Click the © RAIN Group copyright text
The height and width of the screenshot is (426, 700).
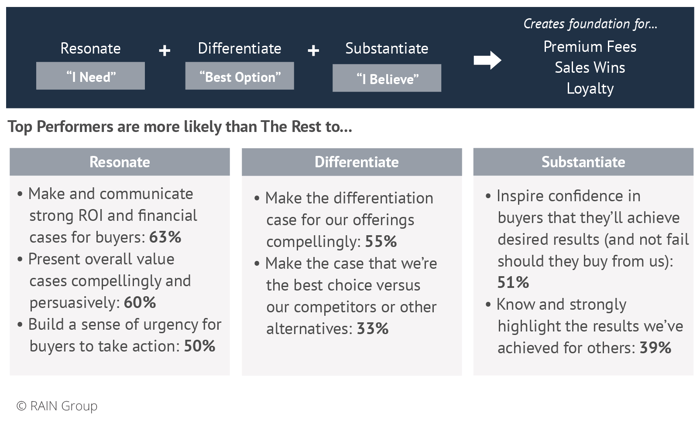tap(57, 406)
